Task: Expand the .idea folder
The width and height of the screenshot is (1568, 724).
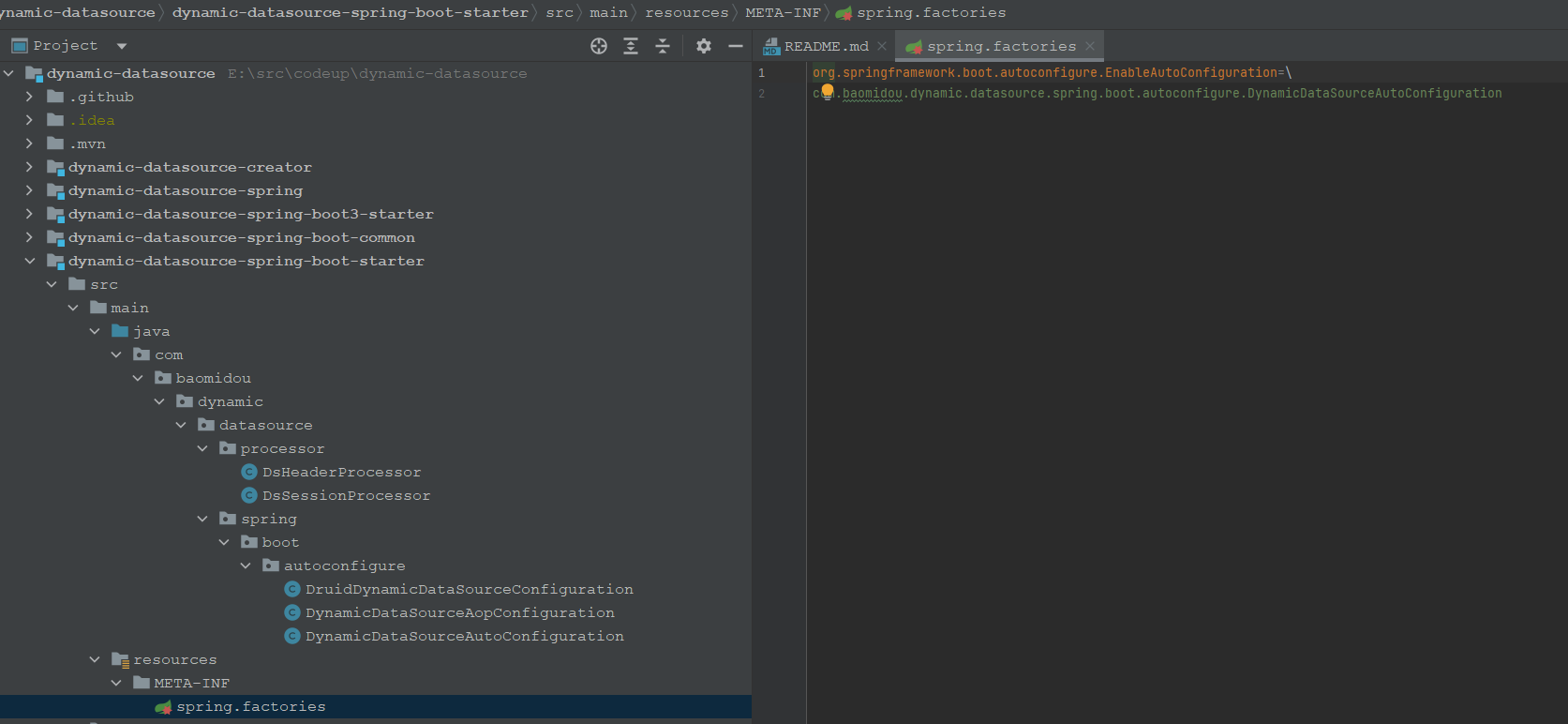Action: click(x=29, y=120)
